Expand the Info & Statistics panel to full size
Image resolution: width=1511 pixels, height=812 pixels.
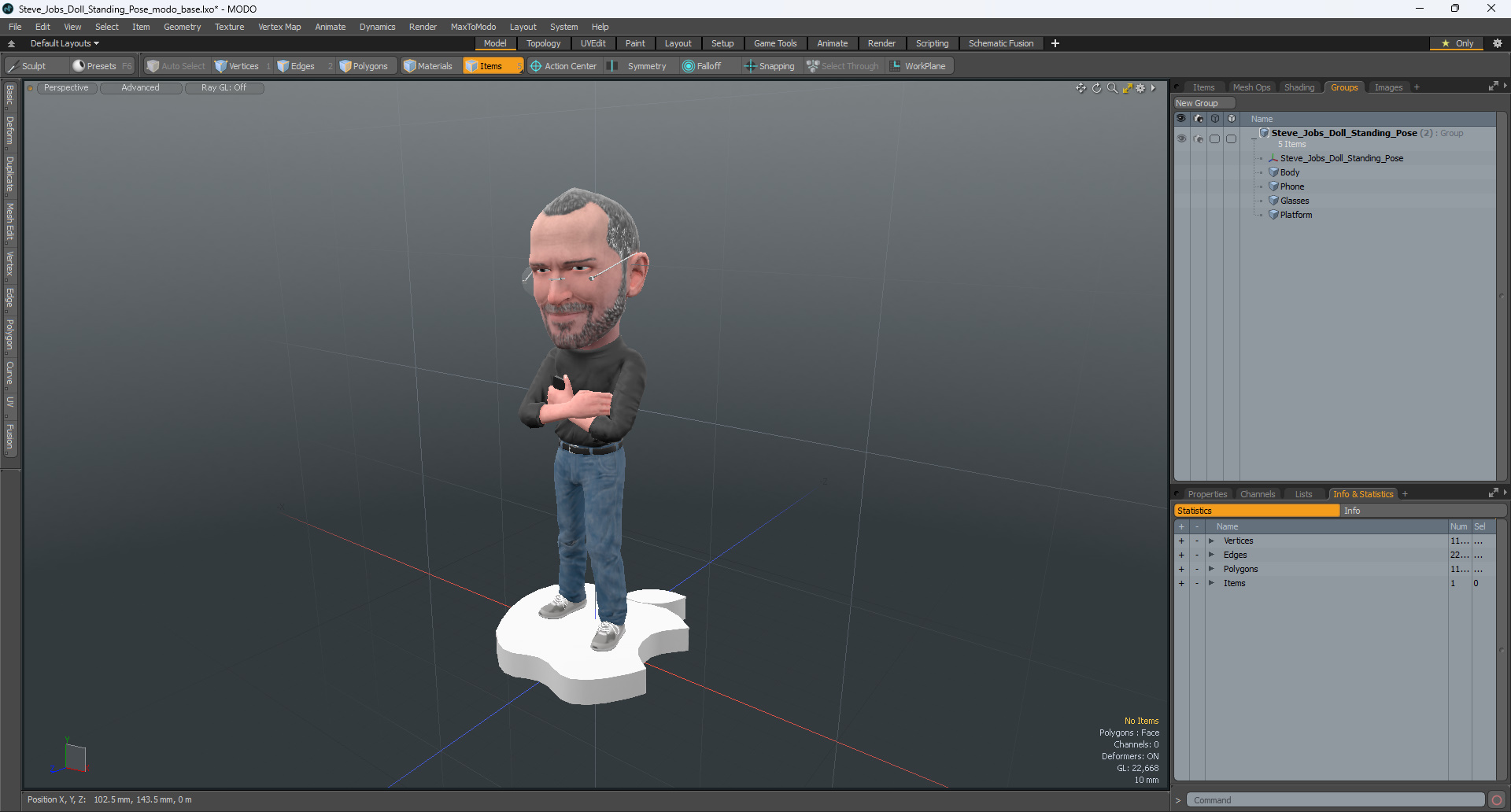pyautogui.click(x=1493, y=493)
